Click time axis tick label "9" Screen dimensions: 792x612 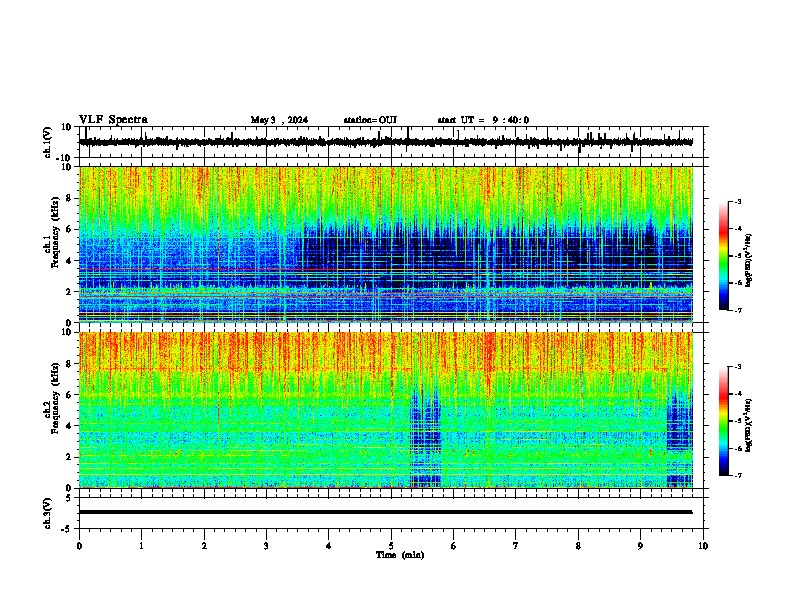pos(640,546)
